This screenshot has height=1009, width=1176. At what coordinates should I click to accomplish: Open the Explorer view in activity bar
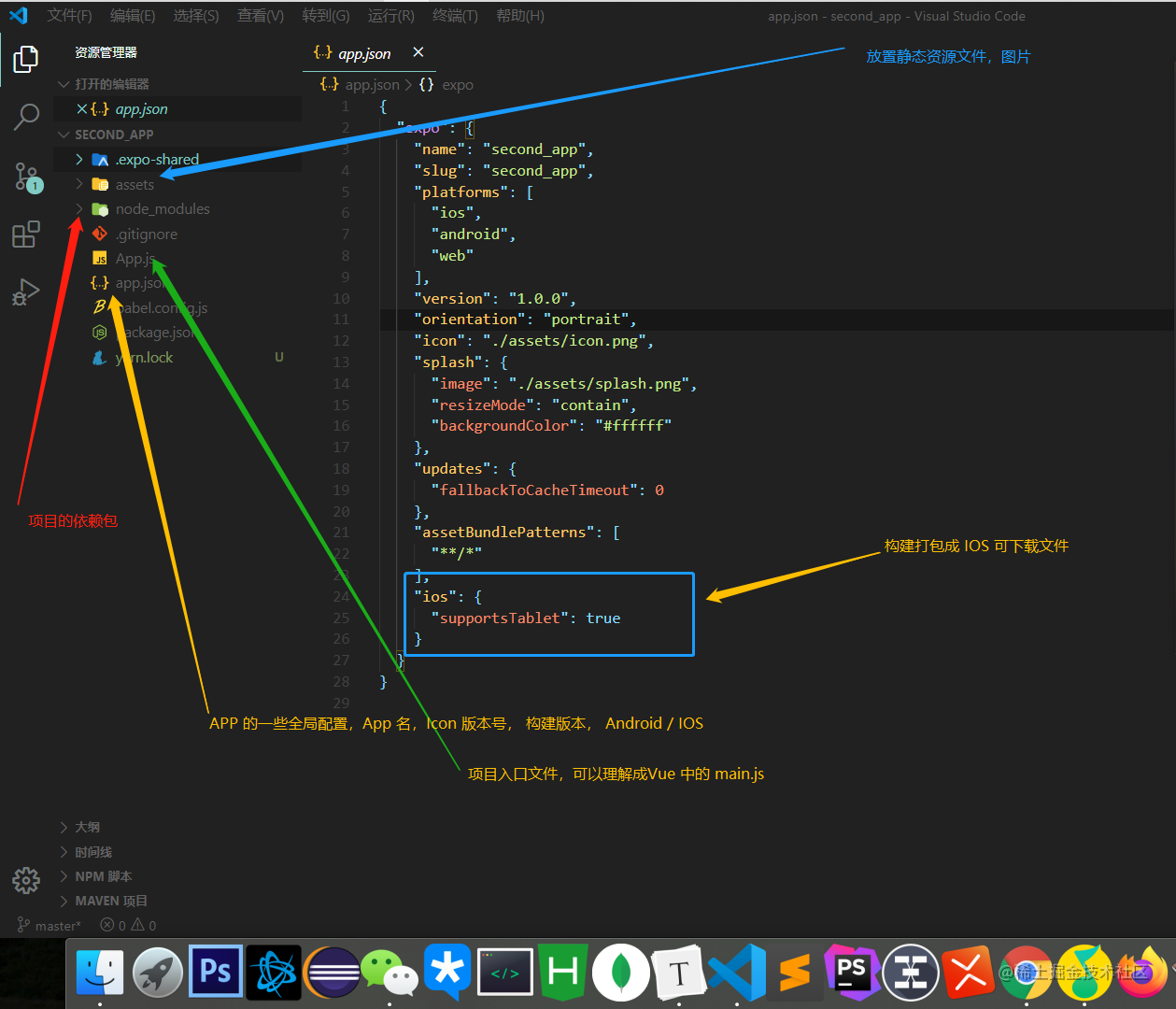click(x=26, y=59)
